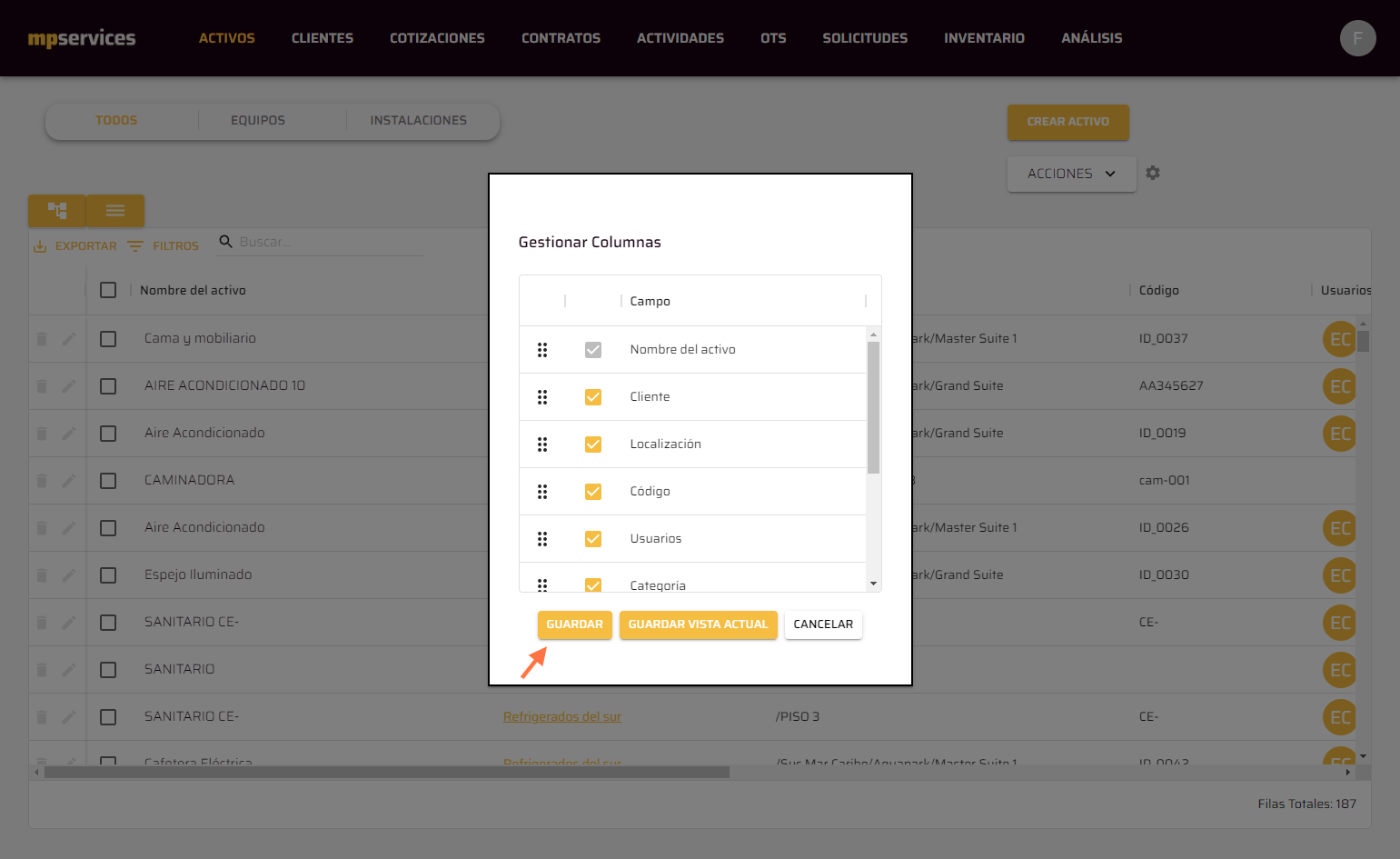Edit the AIRE ACONDICIONADO 10 row
This screenshot has width=1400, height=859.
[x=68, y=386]
